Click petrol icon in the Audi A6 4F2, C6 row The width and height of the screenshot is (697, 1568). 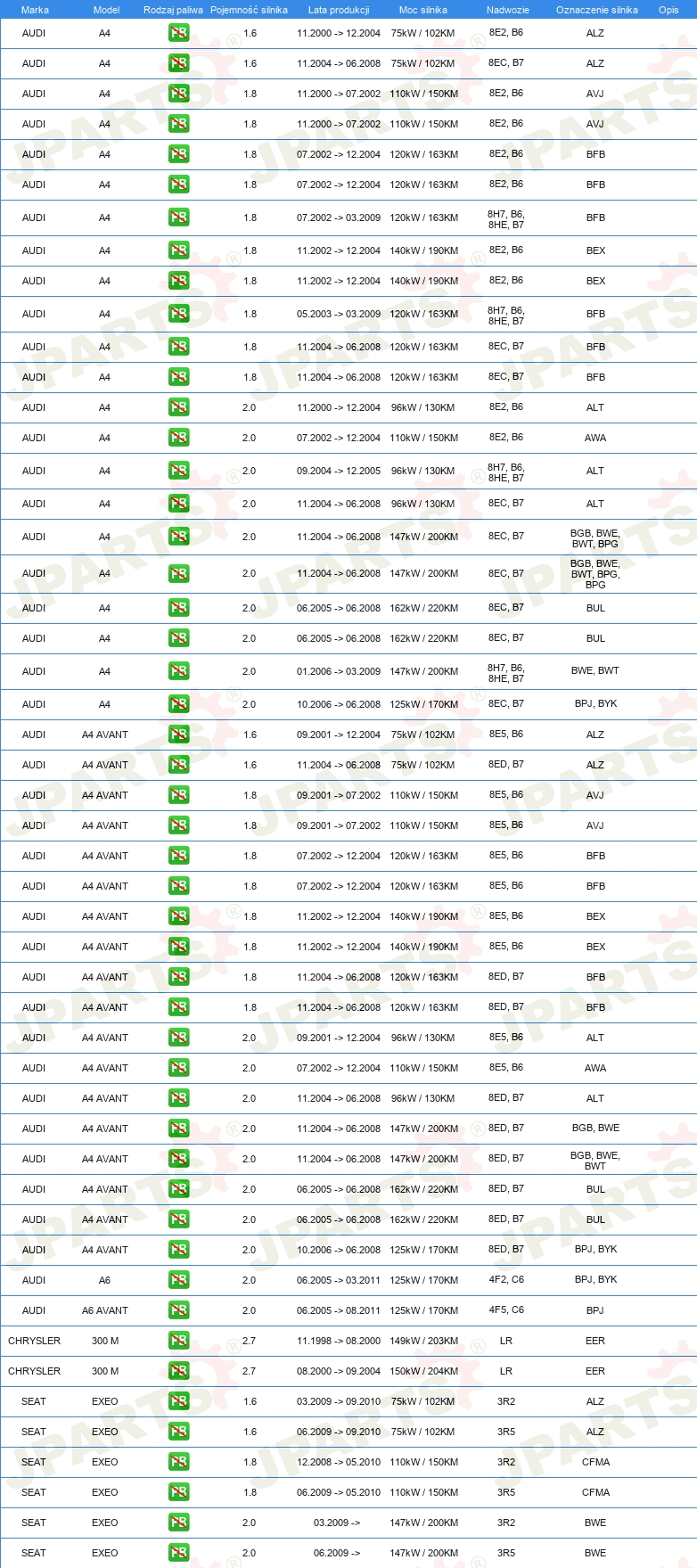pos(179,1280)
